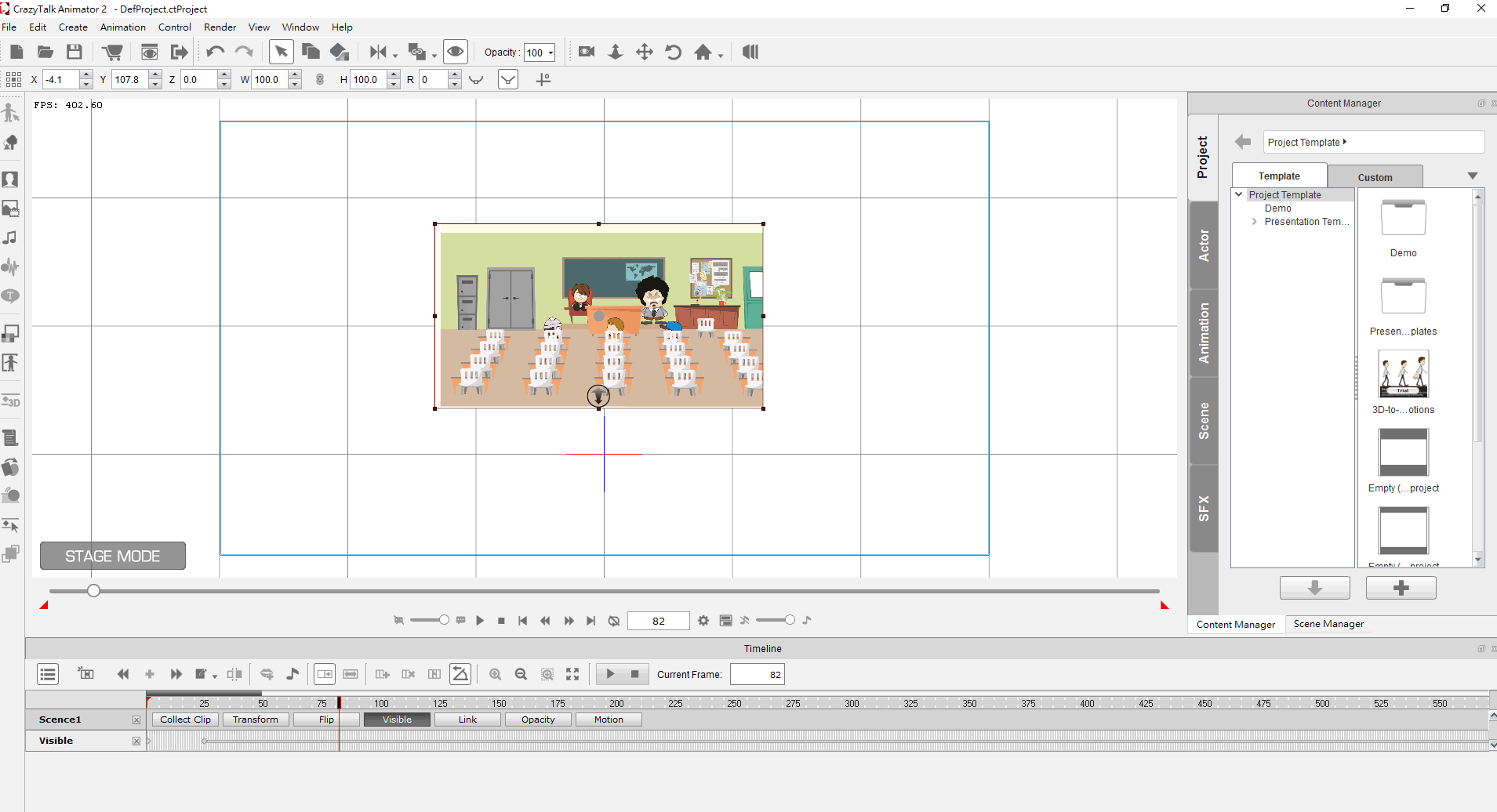Click the music note audio sidebar icon
The height and width of the screenshot is (812, 1497).
[x=10, y=237]
